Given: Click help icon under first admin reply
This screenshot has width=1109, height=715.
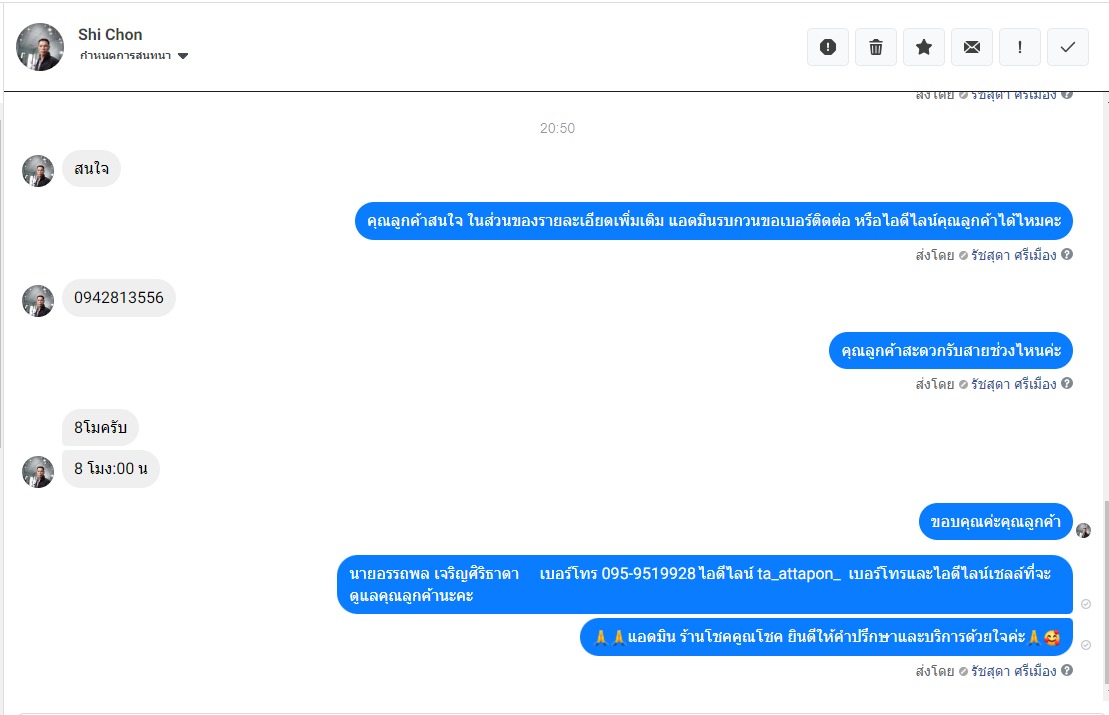Looking at the screenshot, I should [1067, 254].
